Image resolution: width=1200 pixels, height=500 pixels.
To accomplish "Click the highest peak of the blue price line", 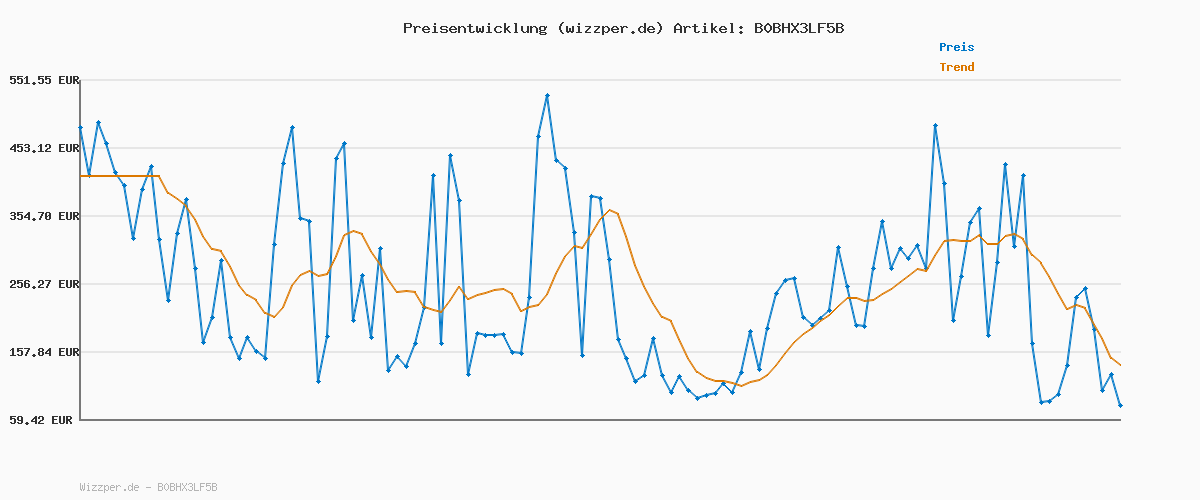I will click(x=547, y=95).
